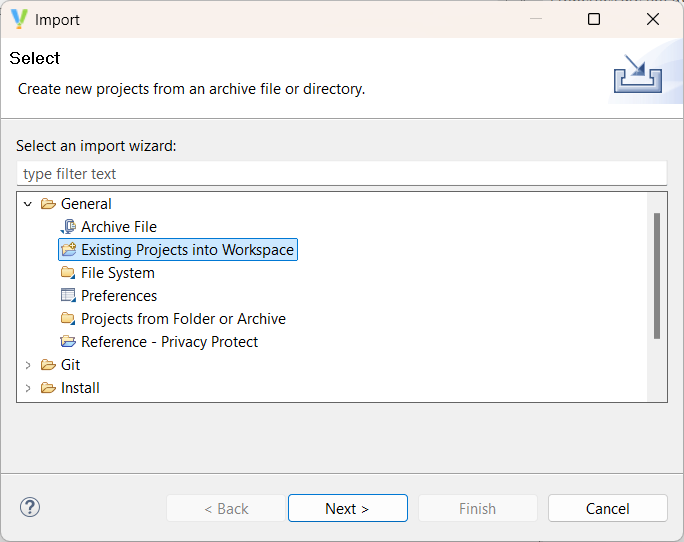This screenshot has height=542, width=684.
Task: Click the Install category folder icon
Action: tap(48, 388)
